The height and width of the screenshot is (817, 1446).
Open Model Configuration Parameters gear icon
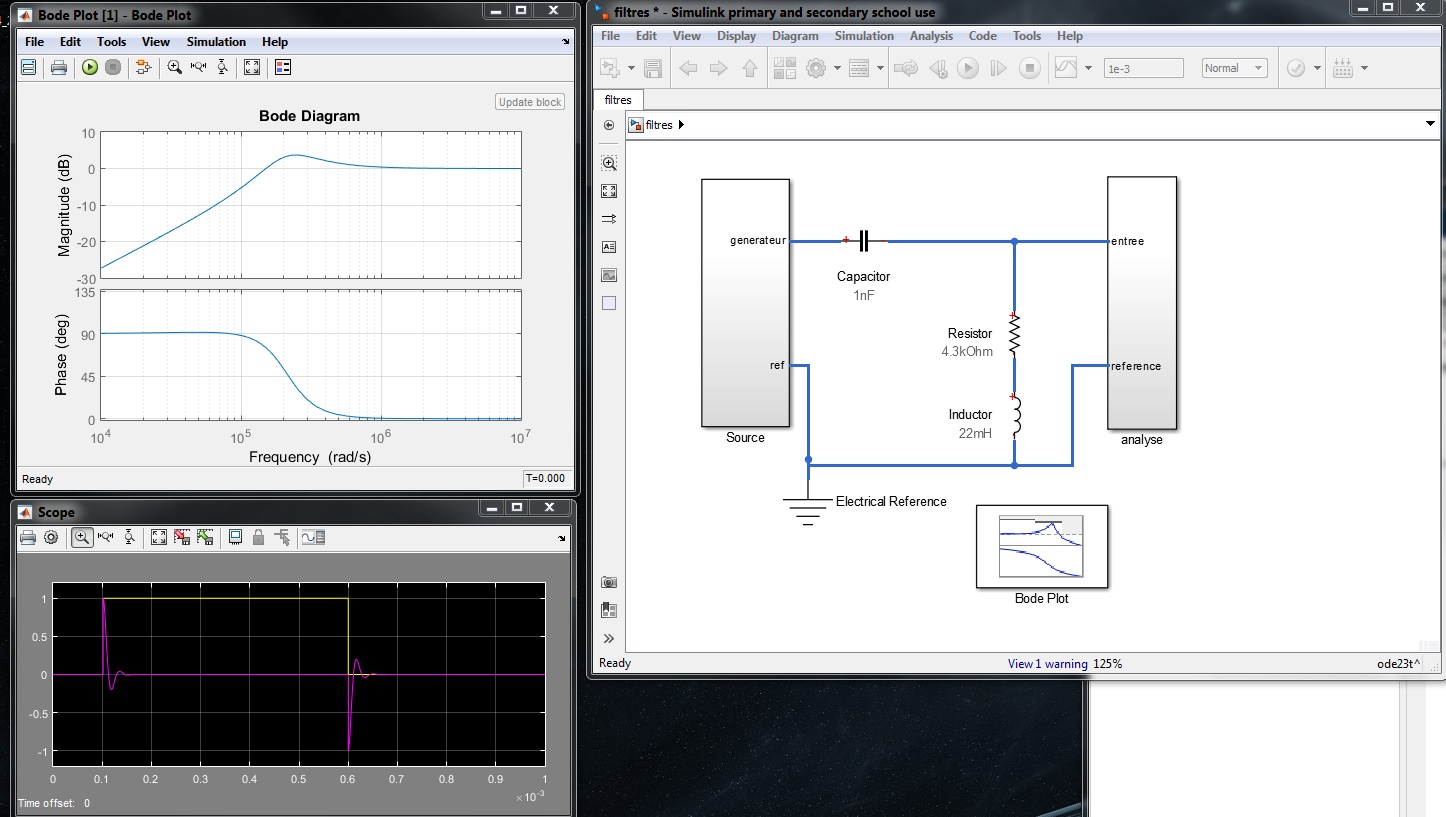tap(816, 68)
